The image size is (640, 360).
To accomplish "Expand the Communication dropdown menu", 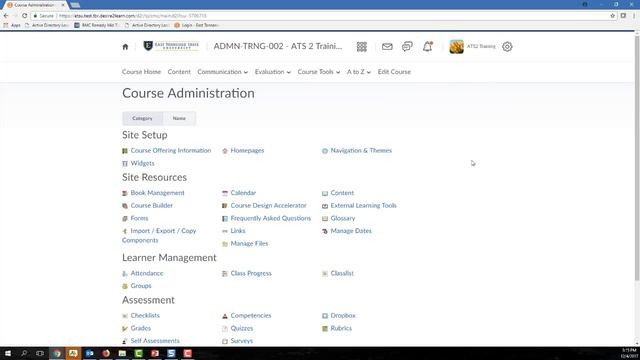I will click(222, 72).
